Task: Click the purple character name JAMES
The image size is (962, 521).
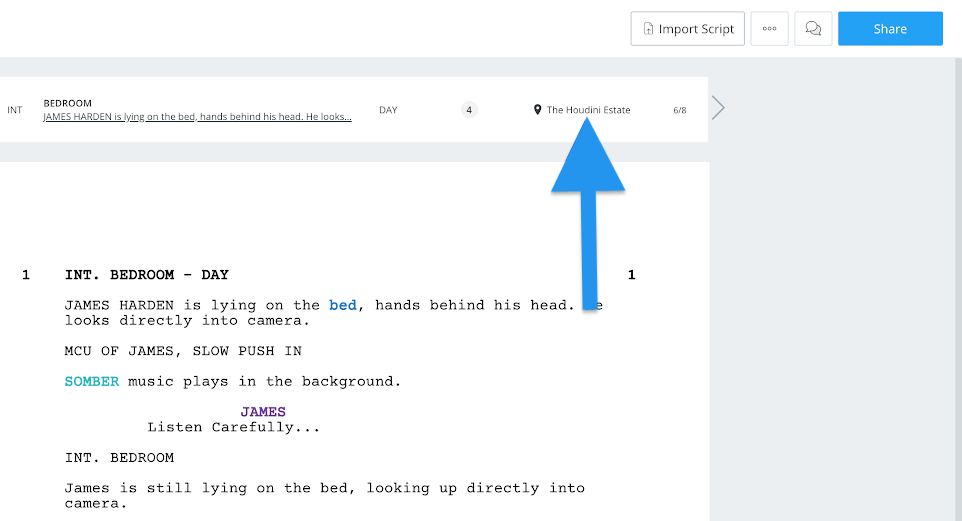Action: pos(263,412)
